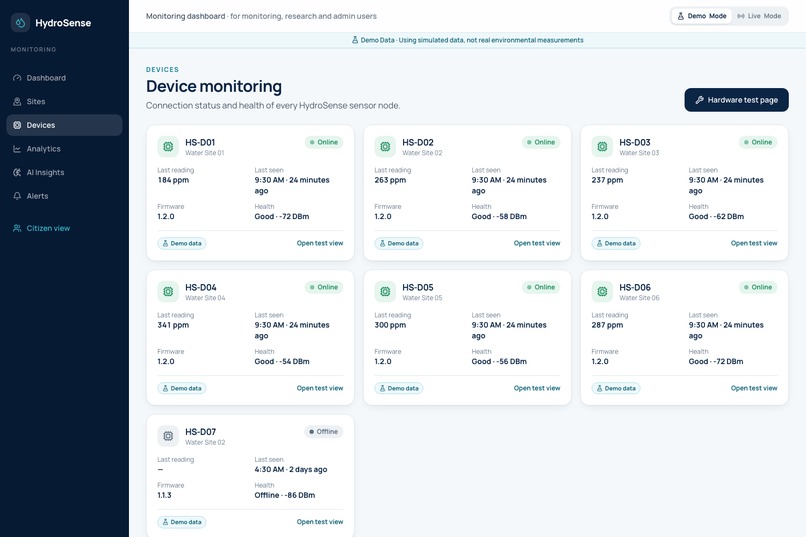Click the HS-D01 device chip icon
The width and height of the screenshot is (806, 537).
(168, 146)
